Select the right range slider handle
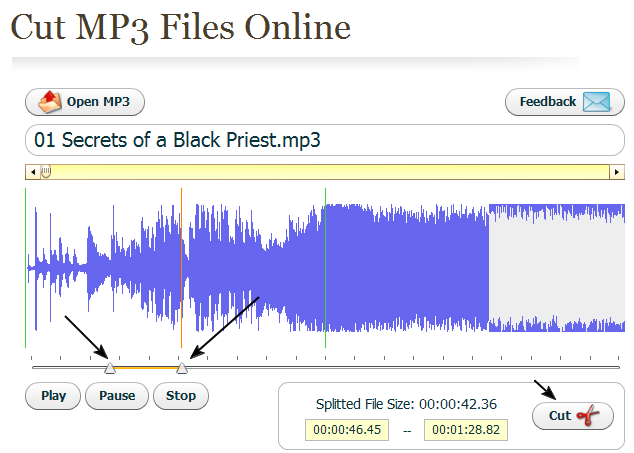Image resolution: width=634 pixels, height=453 pixels. pyautogui.click(x=182, y=368)
